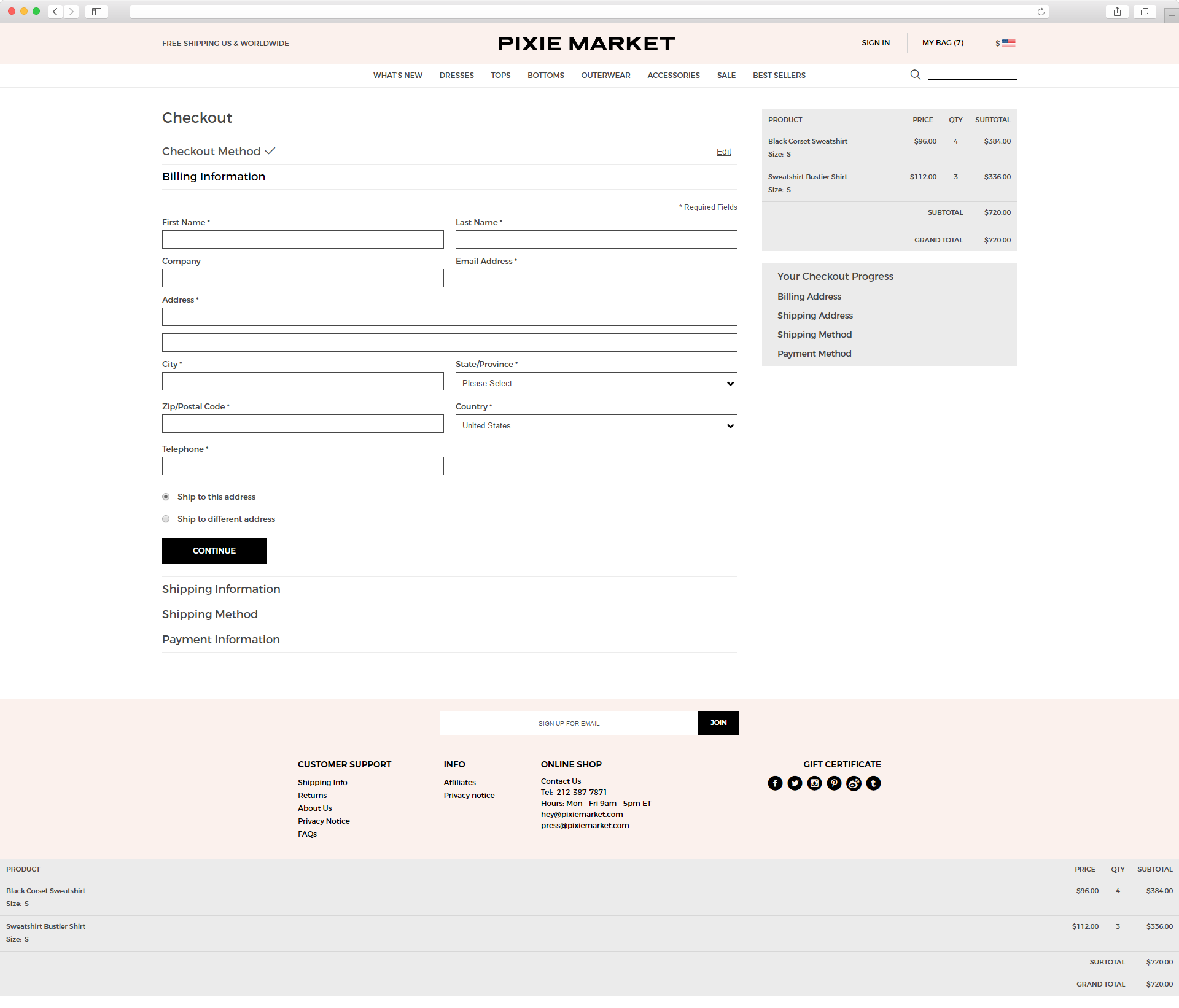Viewport: 1179px width, 1008px height.
Task: Focus the Last Name field
Action: tap(596, 239)
